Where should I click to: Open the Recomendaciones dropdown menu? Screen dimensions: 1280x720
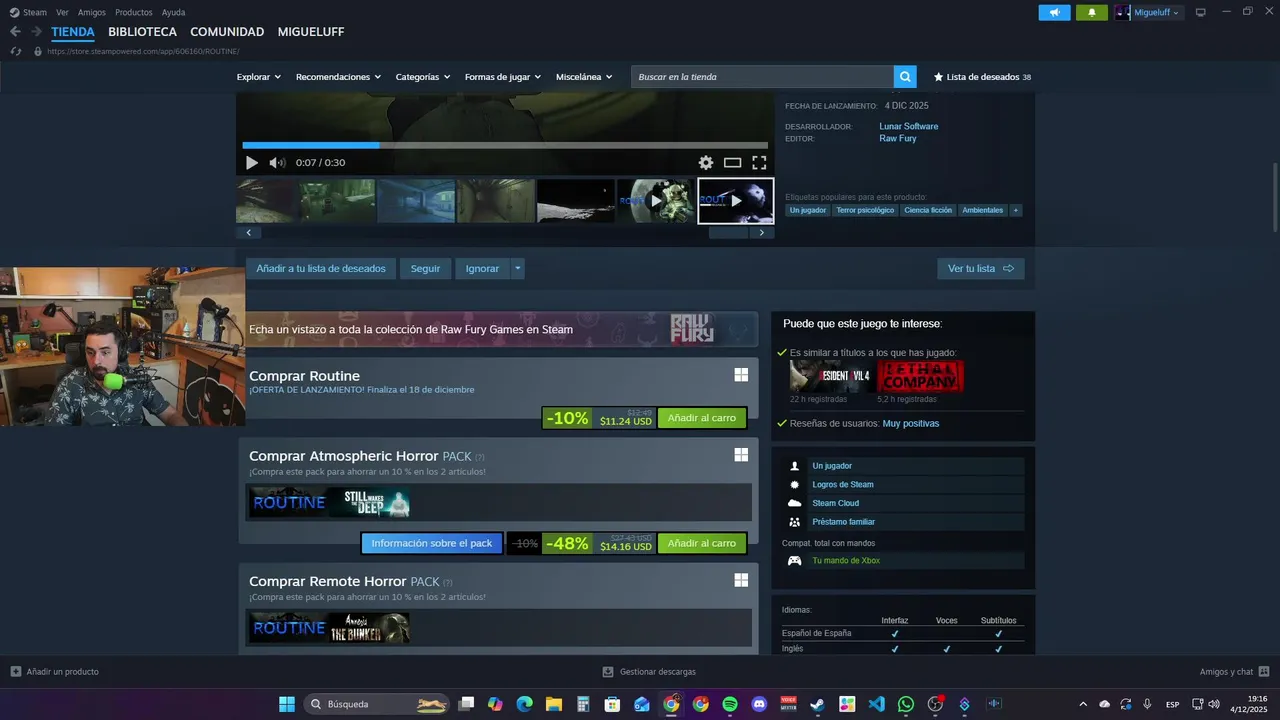point(338,77)
